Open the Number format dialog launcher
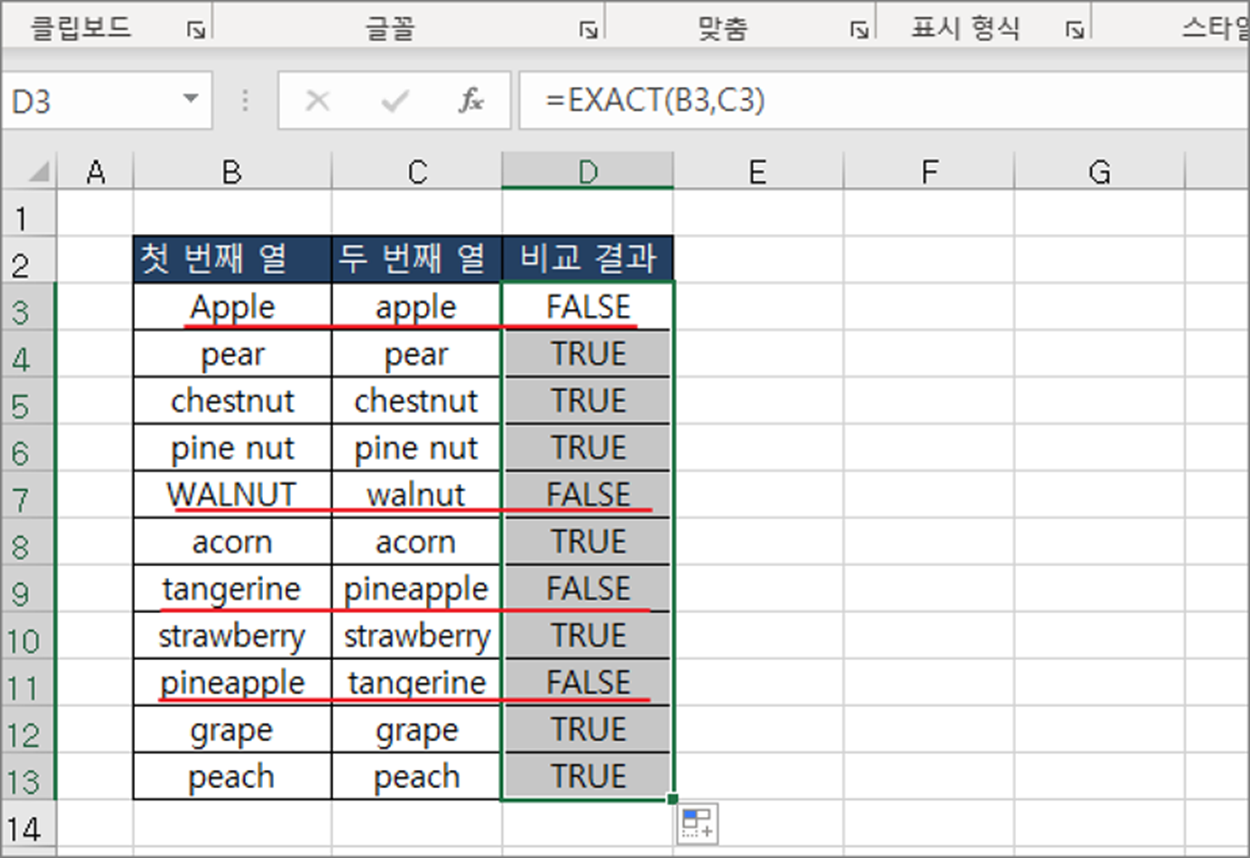The height and width of the screenshot is (858, 1250). point(1075,31)
